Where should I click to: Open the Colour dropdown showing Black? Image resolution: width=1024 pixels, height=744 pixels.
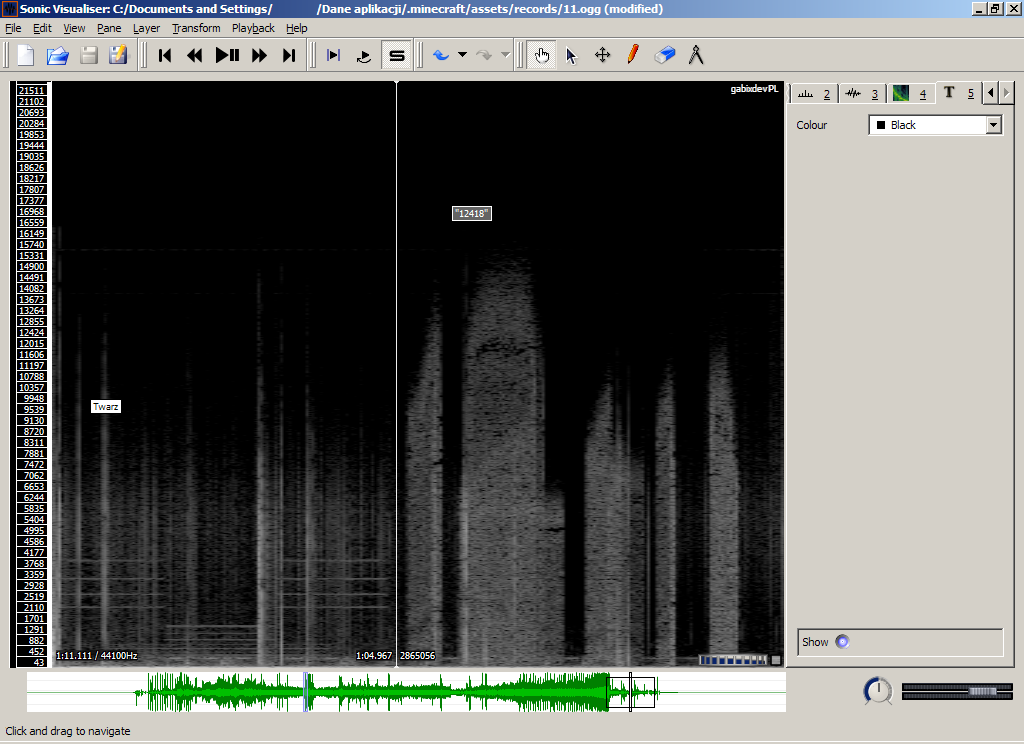(935, 125)
